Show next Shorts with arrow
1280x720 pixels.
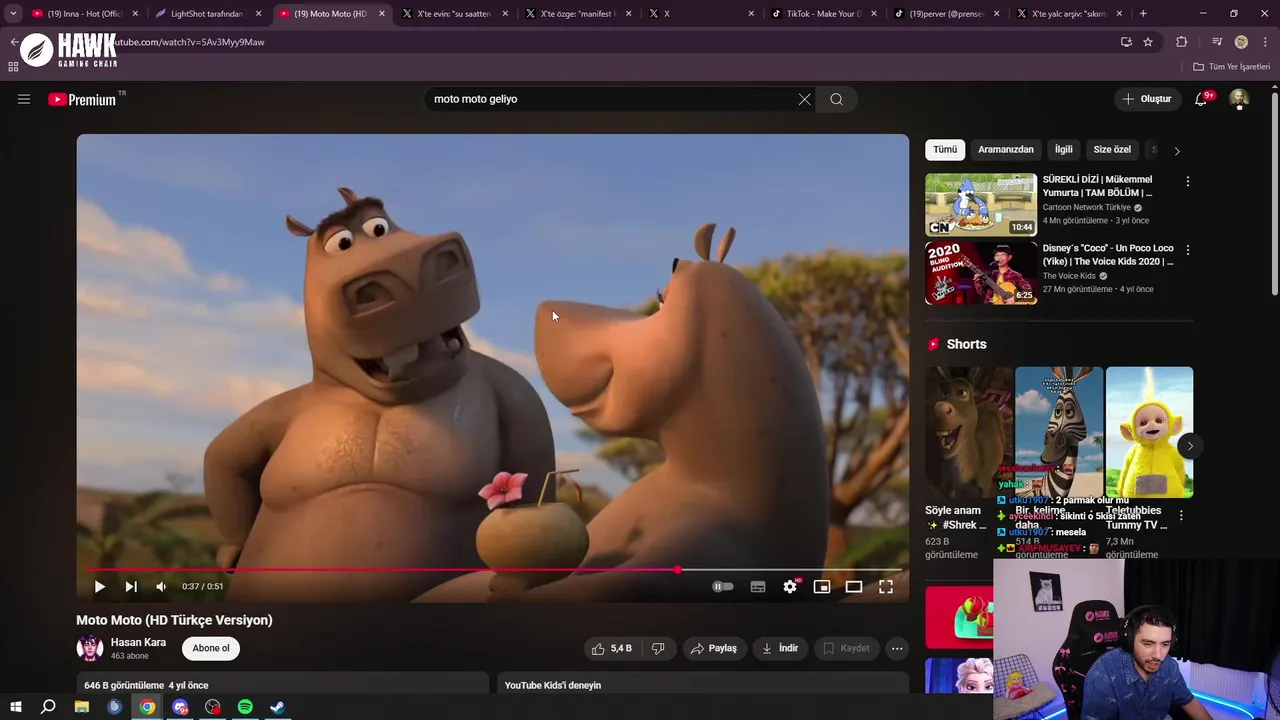pos(1190,446)
